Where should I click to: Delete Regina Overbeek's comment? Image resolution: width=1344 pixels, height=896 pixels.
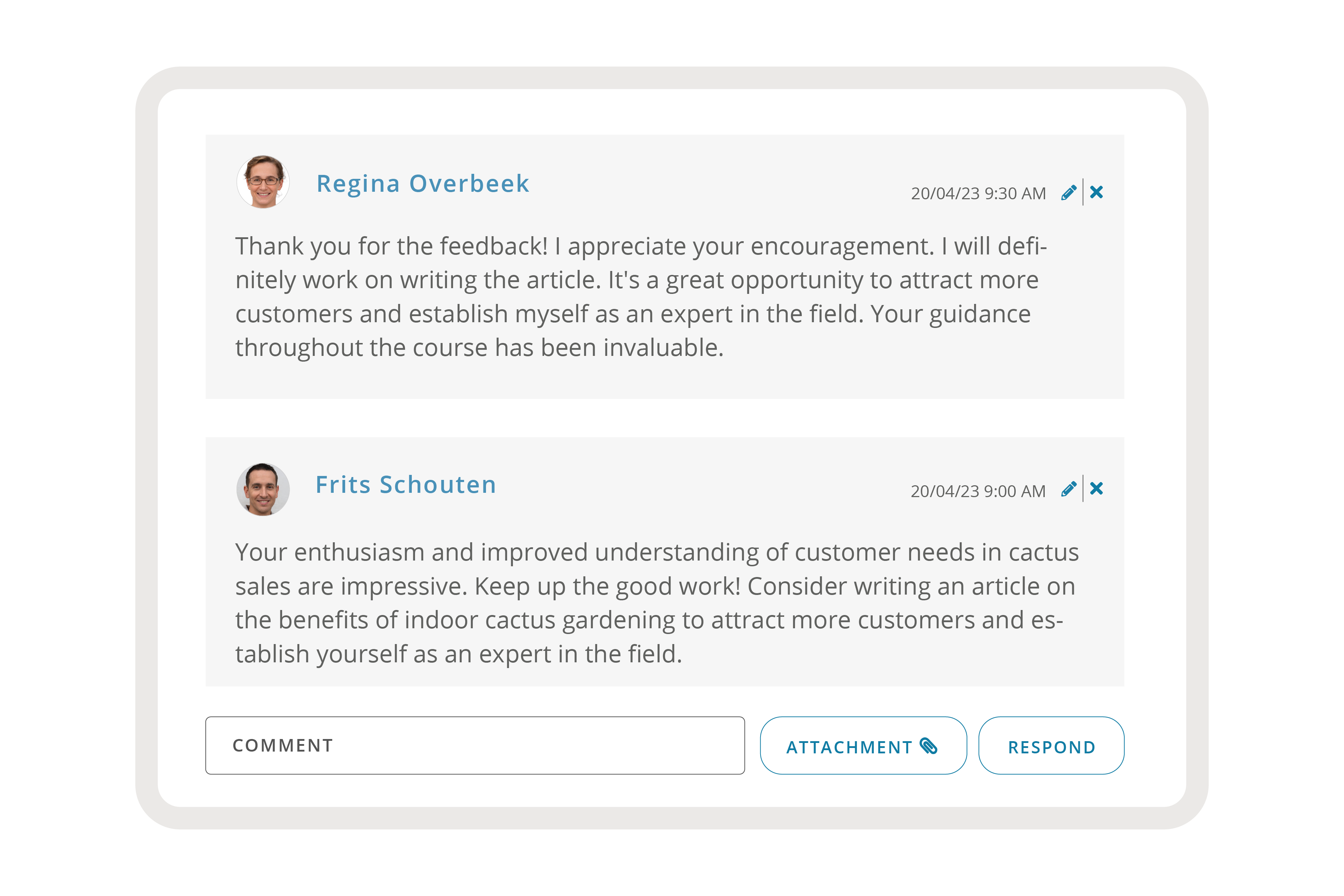pyautogui.click(x=1096, y=192)
